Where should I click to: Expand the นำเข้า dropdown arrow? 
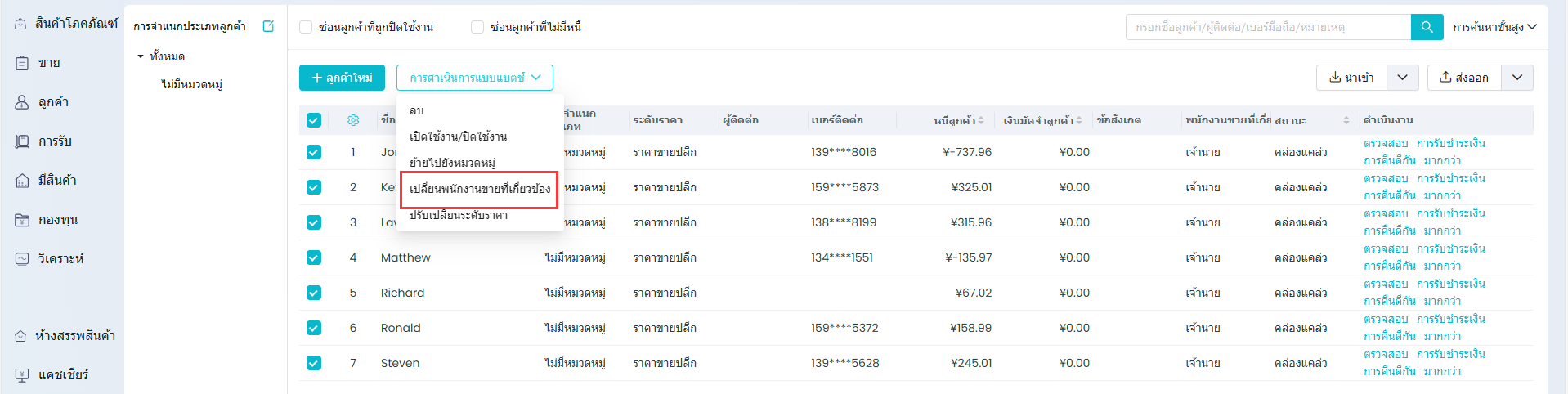point(1402,78)
